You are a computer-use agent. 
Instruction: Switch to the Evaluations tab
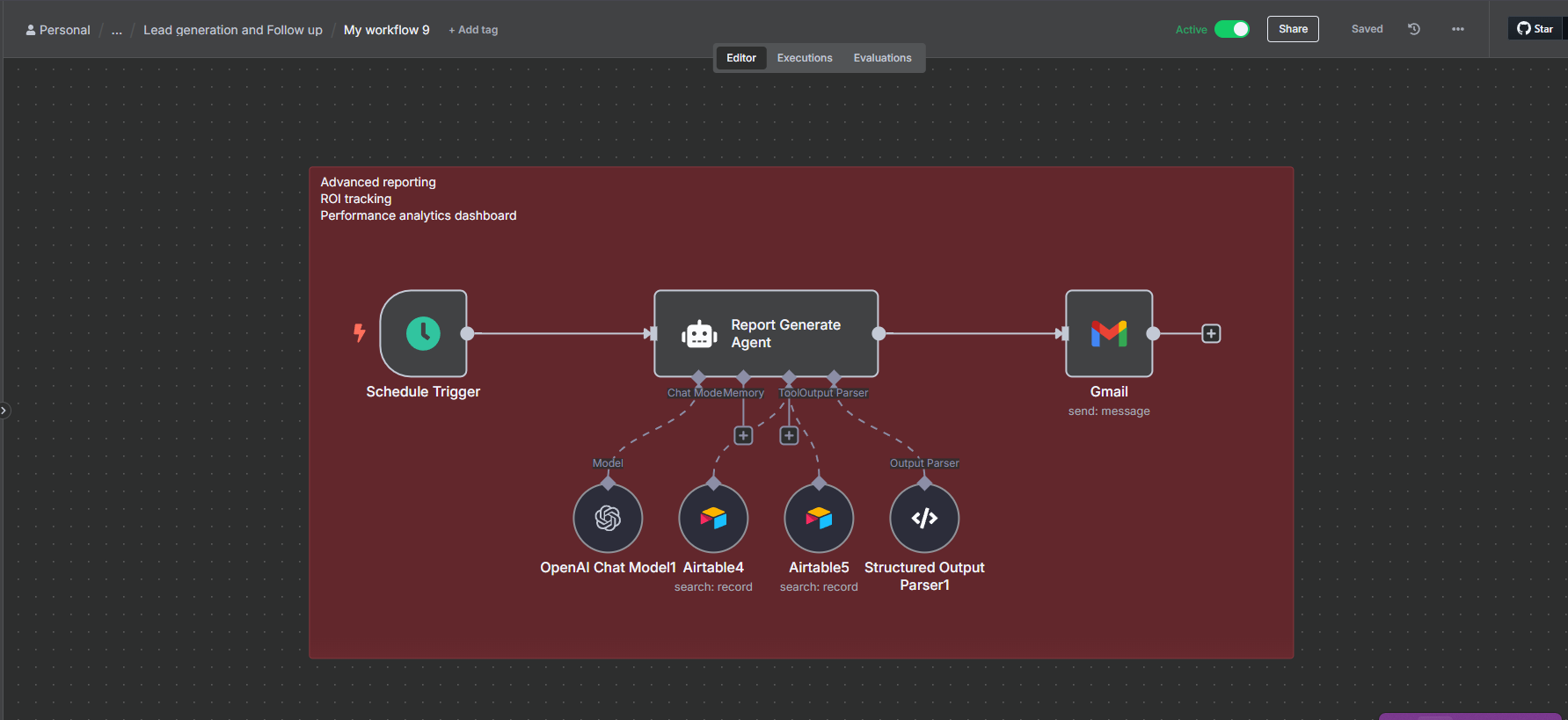[882, 58]
